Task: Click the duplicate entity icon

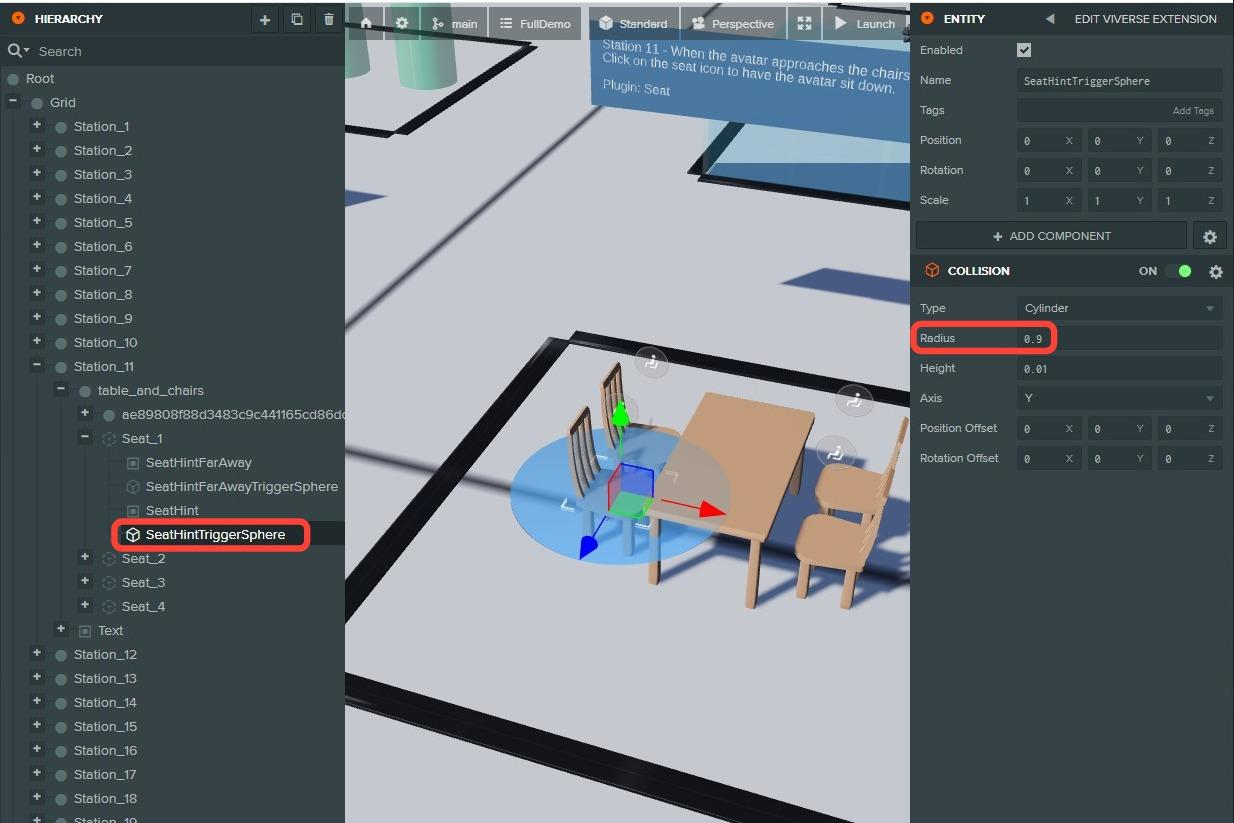Action: click(x=297, y=20)
